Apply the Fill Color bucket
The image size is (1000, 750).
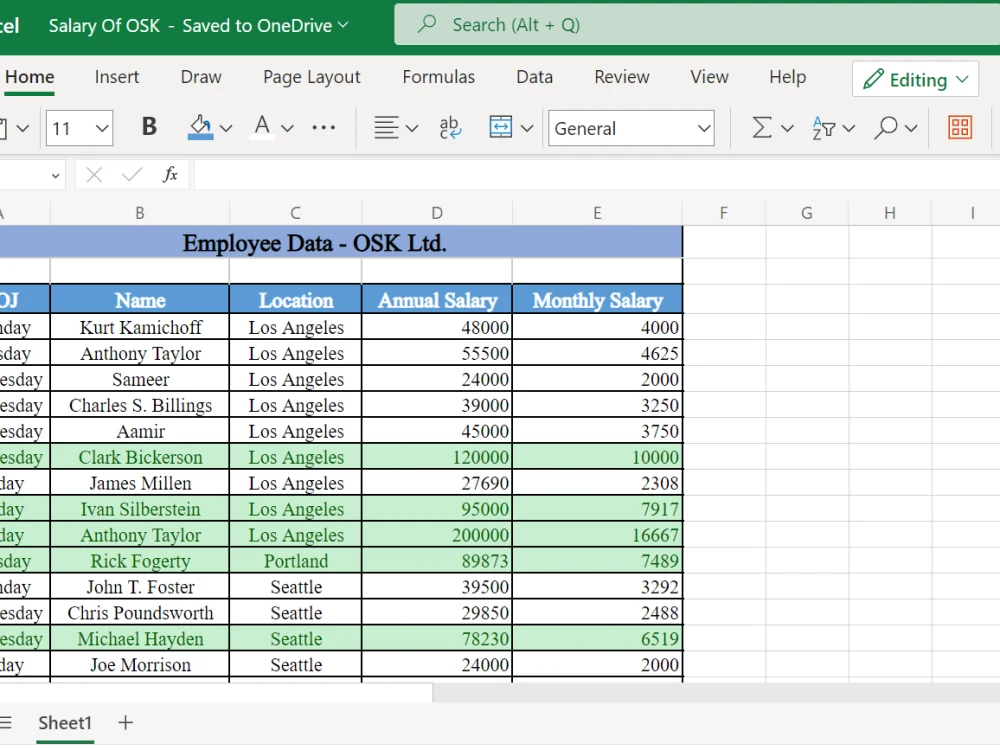200,127
